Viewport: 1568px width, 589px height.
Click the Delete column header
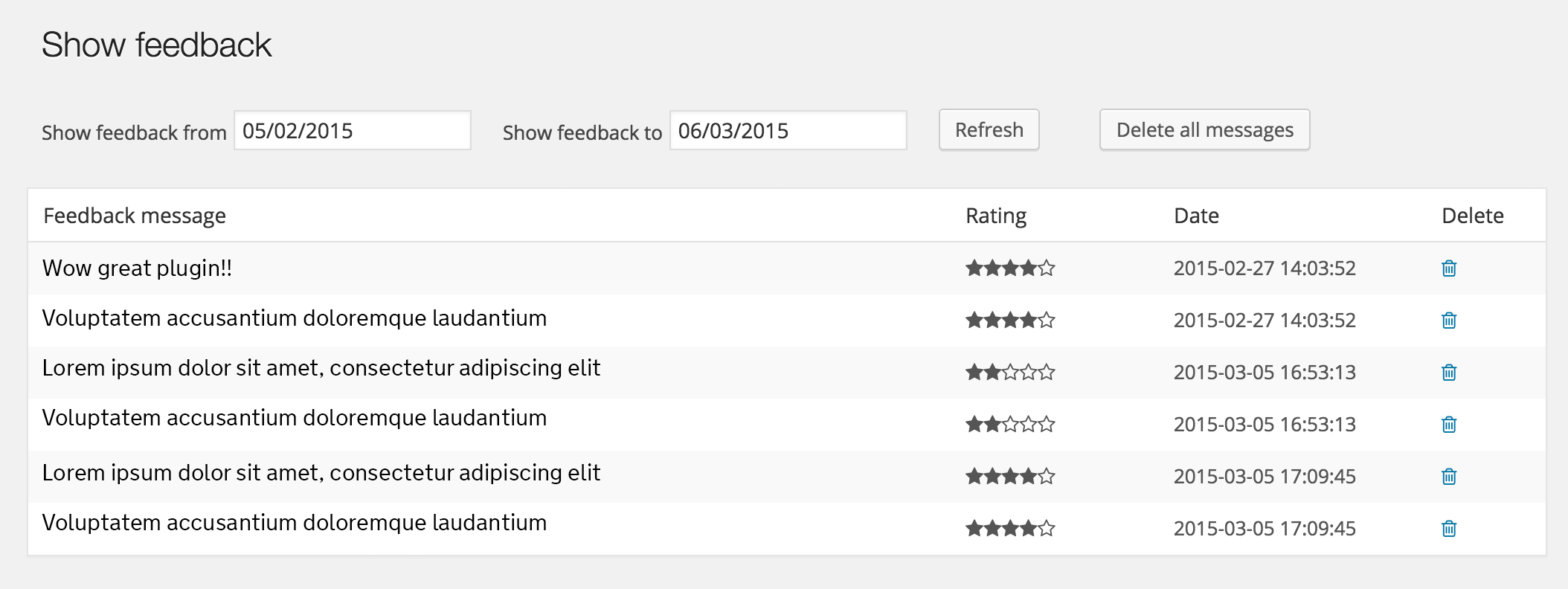pos(1473,216)
